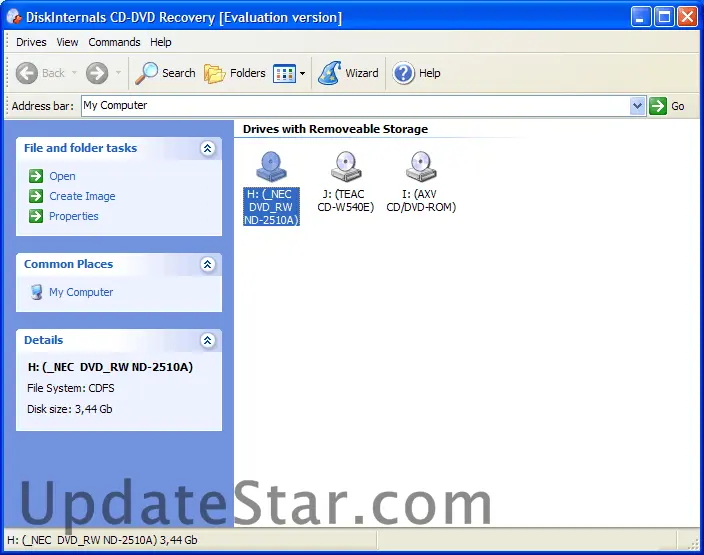Select the J: TEAC CD-W540E drive icon

346,167
